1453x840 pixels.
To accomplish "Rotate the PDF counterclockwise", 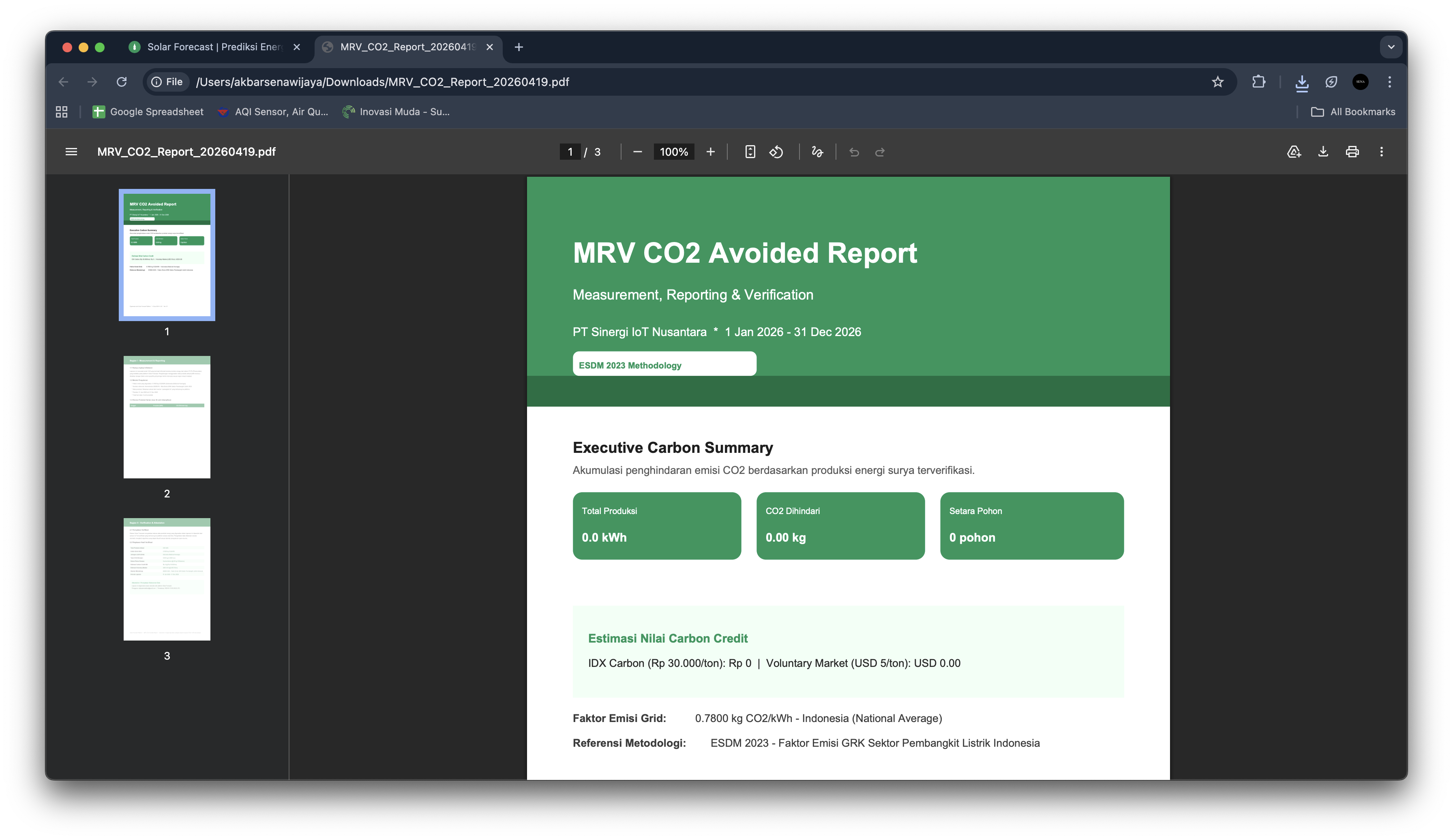I will coord(777,152).
